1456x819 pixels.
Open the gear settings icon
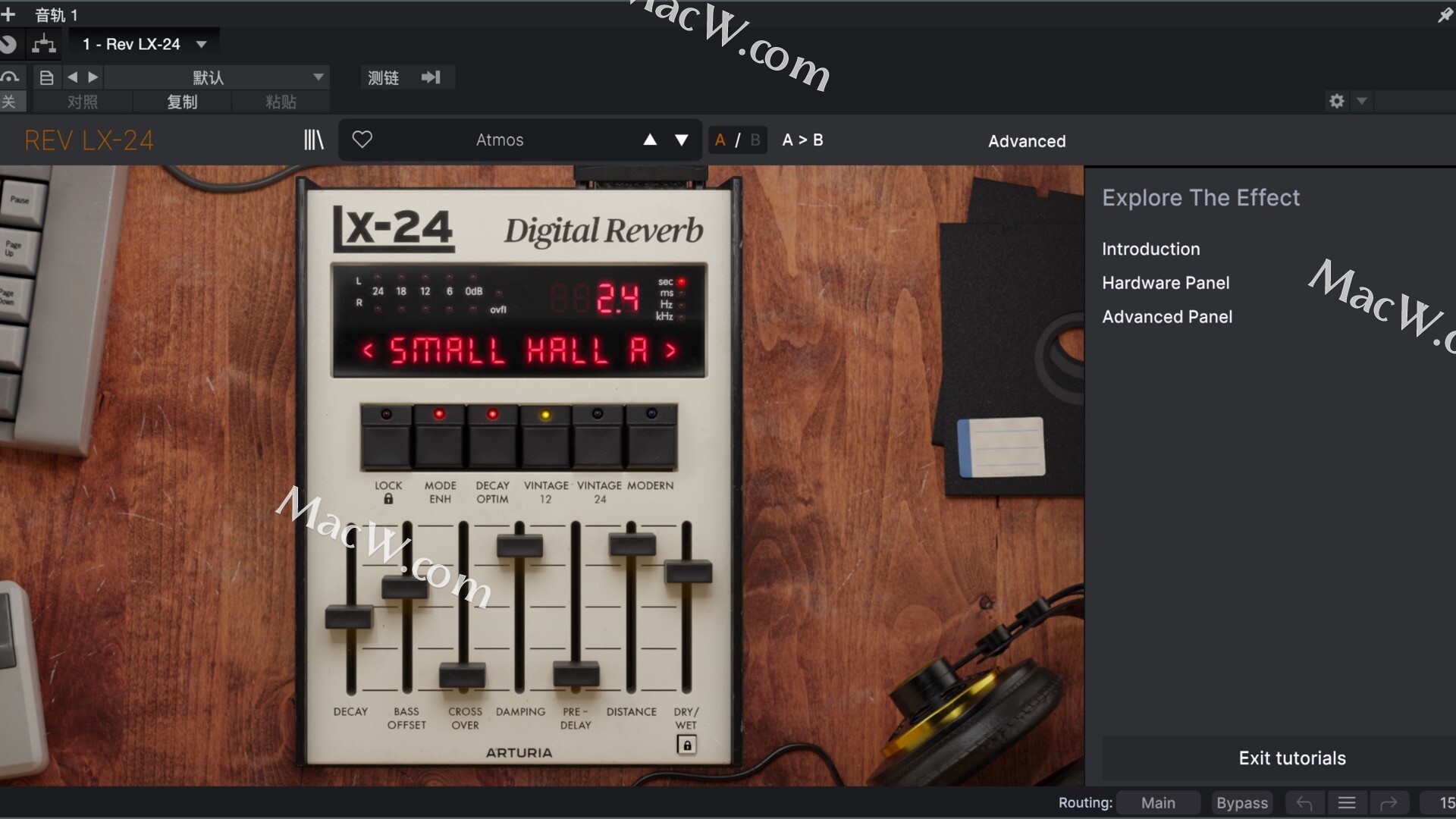[1337, 101]
